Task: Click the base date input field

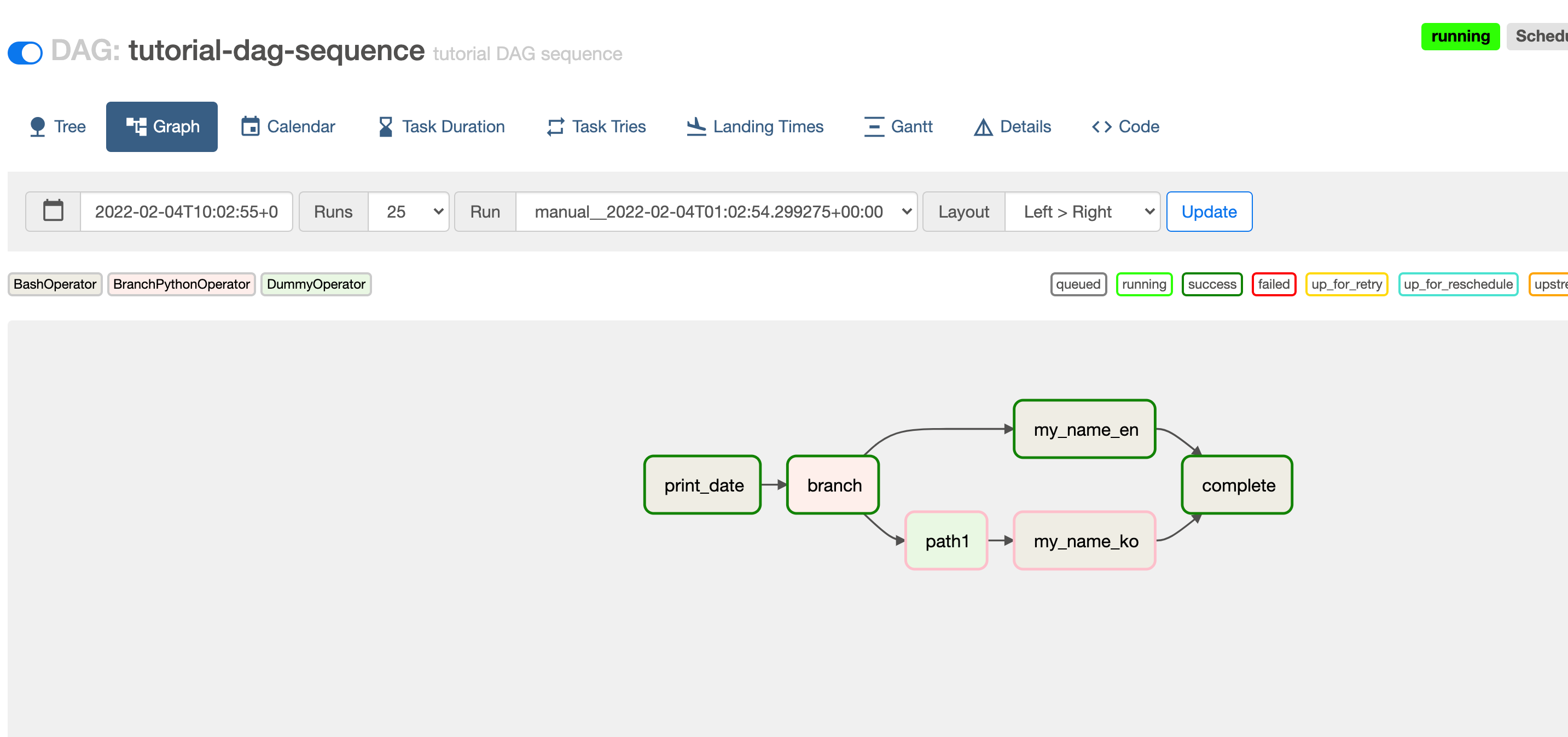Action: point(186,212)
